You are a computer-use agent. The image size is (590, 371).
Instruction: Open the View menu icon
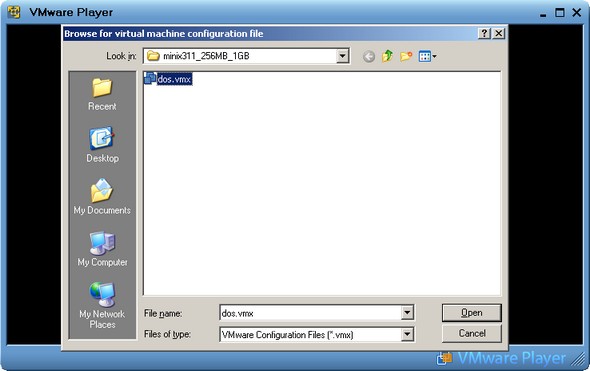point(427,56)
